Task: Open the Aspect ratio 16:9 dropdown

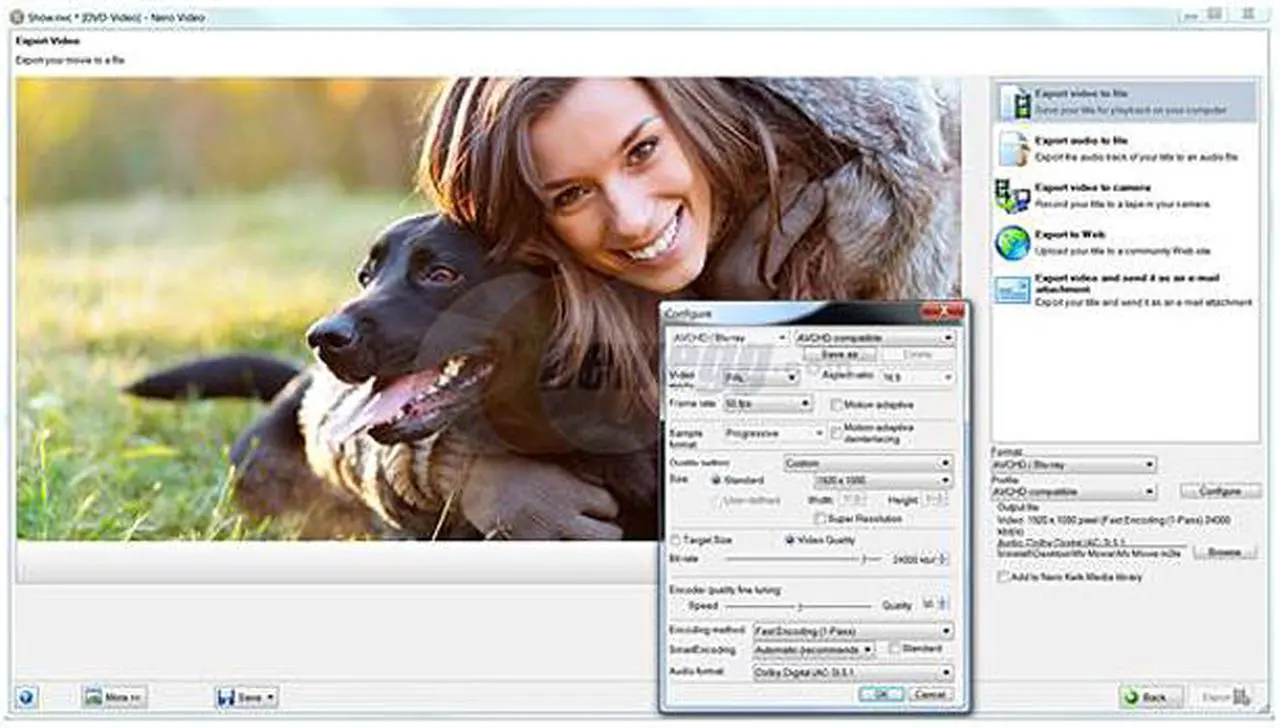Action: click(916, 377)
